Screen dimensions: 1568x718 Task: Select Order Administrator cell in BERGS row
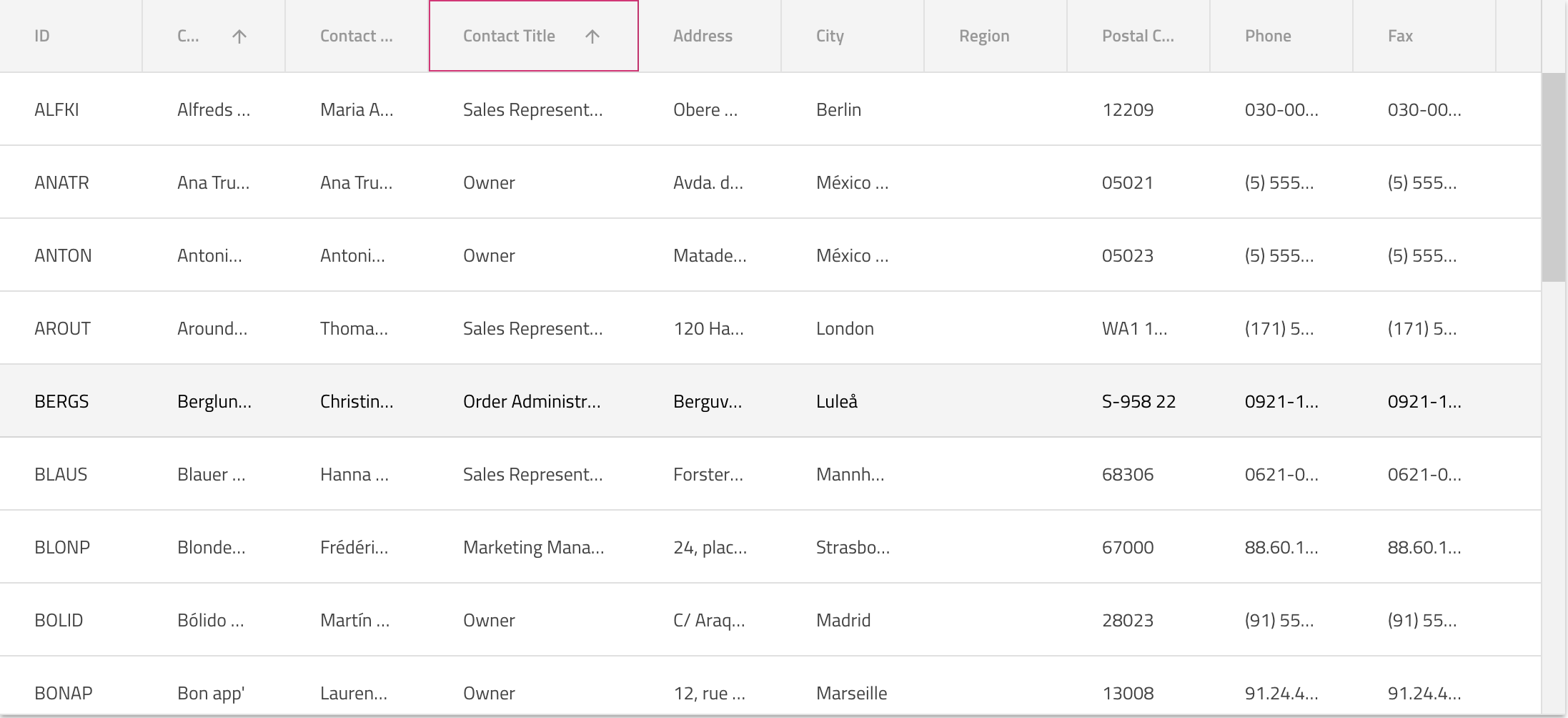click(x=532, y=401)
